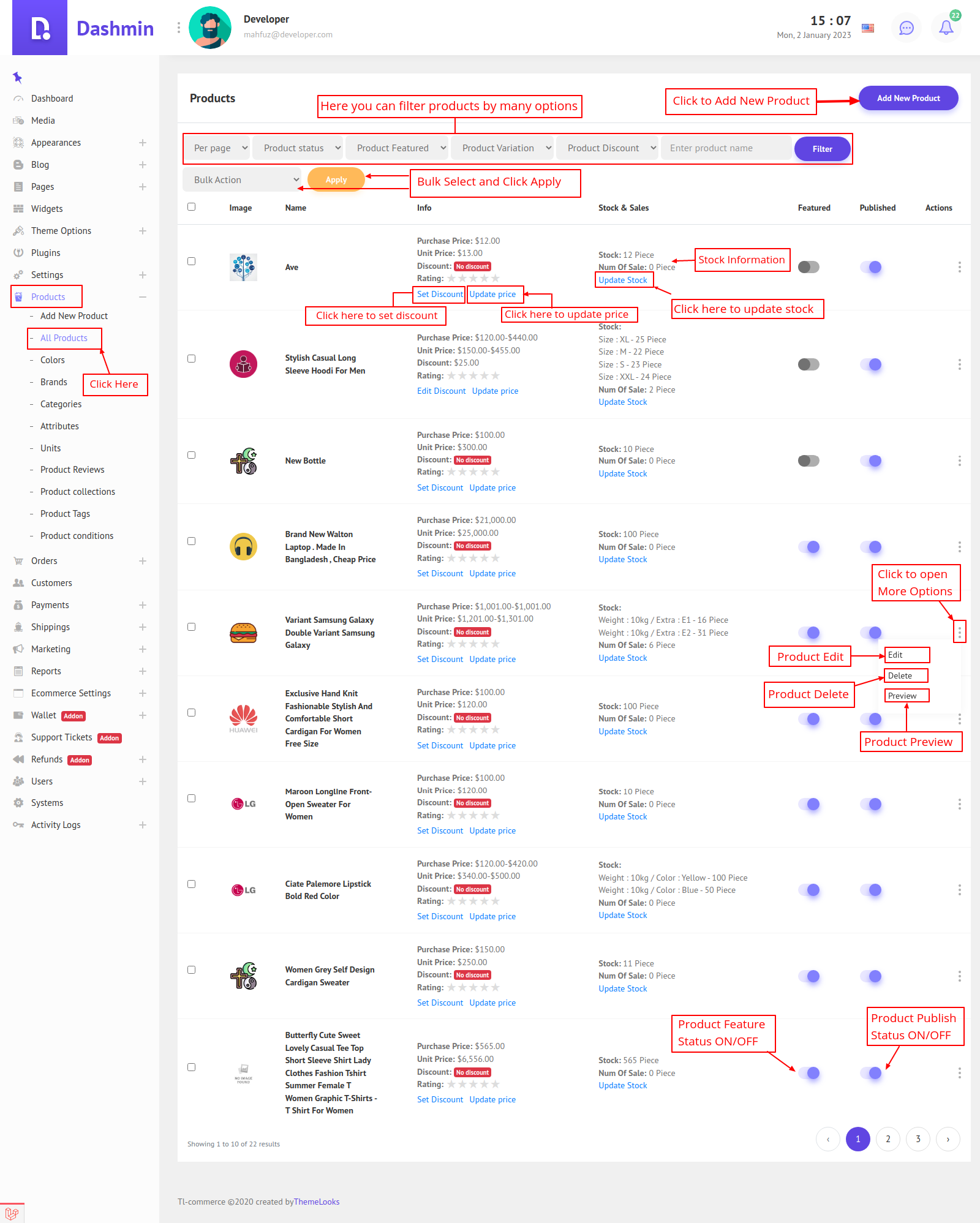Image resolution: width=980 pixels, height=1223 pixels.
Task: Disable Published status for Ave product
Action: pyautogui.click(x=870, y=267)
